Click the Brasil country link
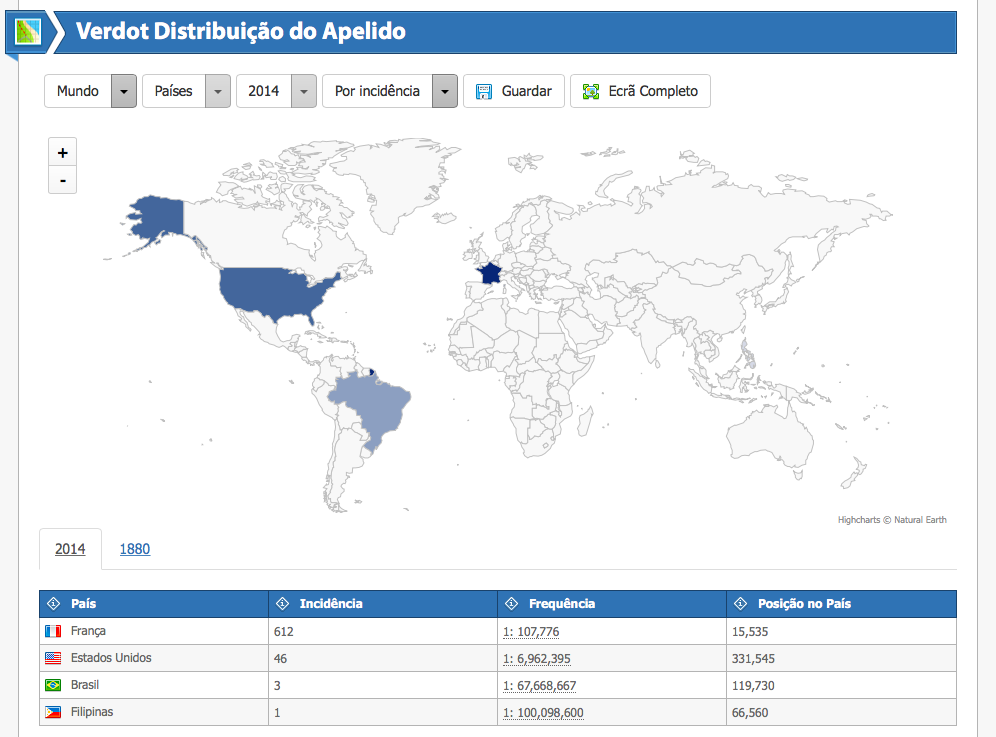 (84, 685)
